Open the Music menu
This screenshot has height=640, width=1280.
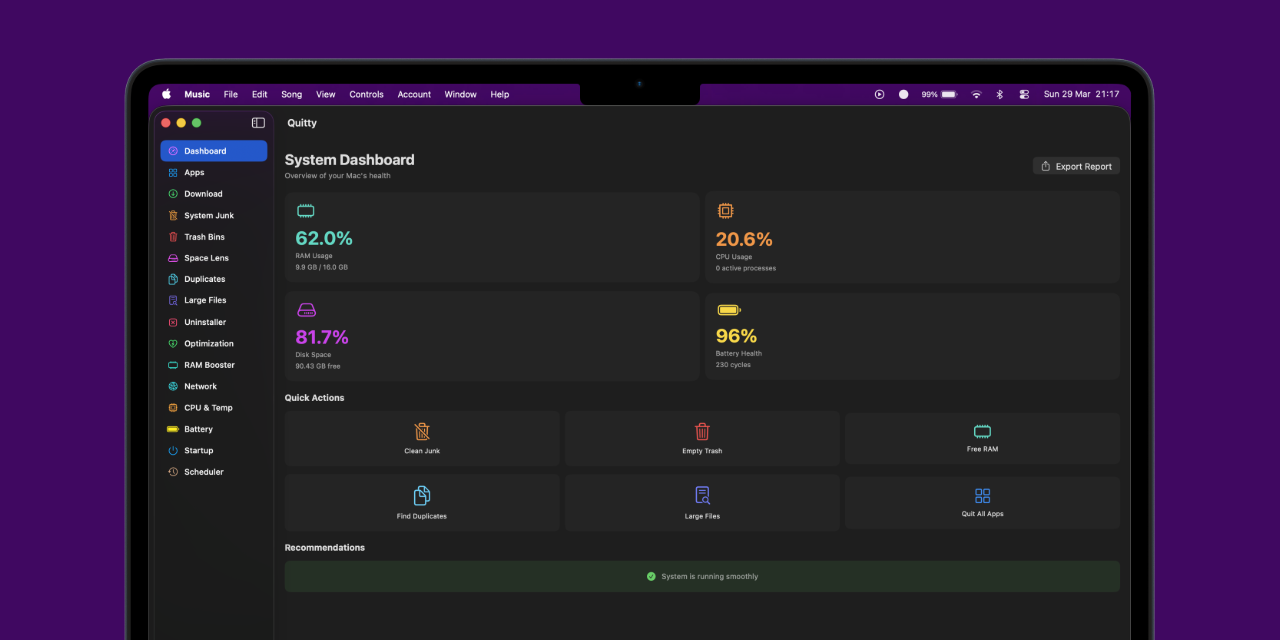[x=197, y=94]
